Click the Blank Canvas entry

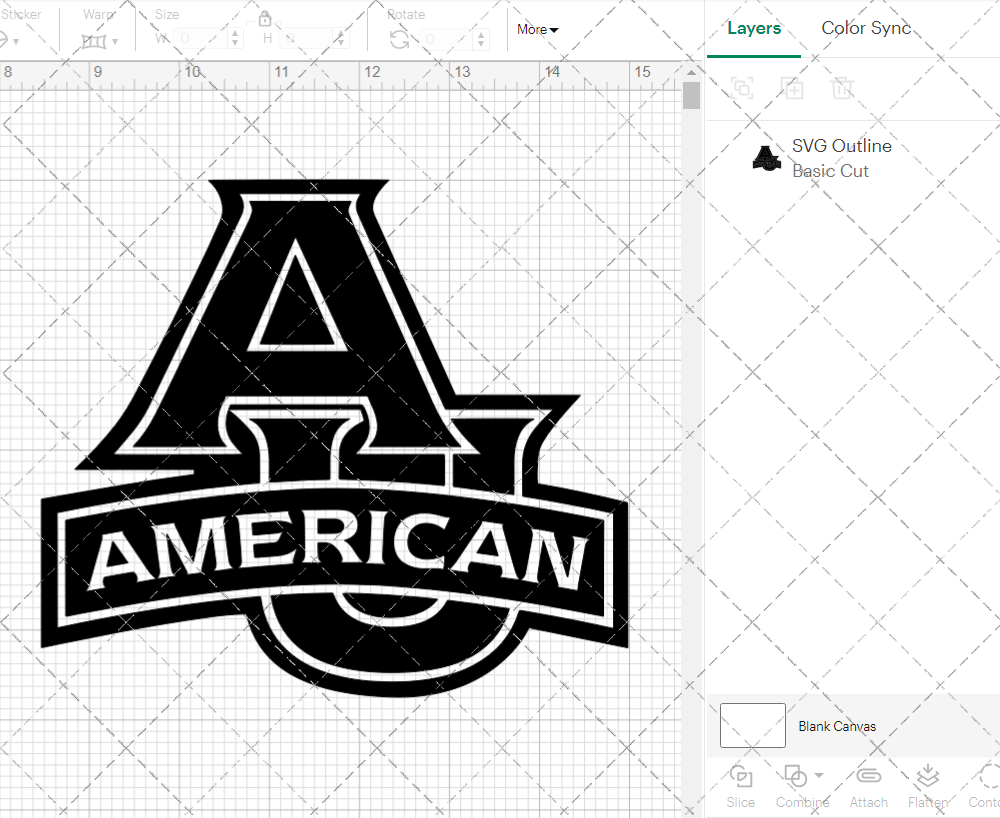[838, 726]
